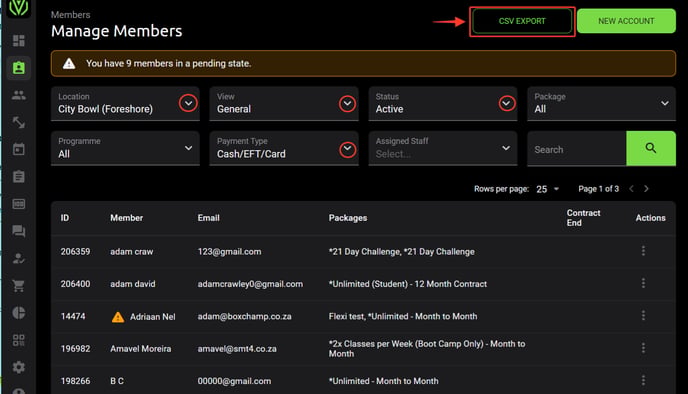This screenshot has height=394, width=688.
Task: Open the calendar sidebar icon
Action: coord(18,149)
